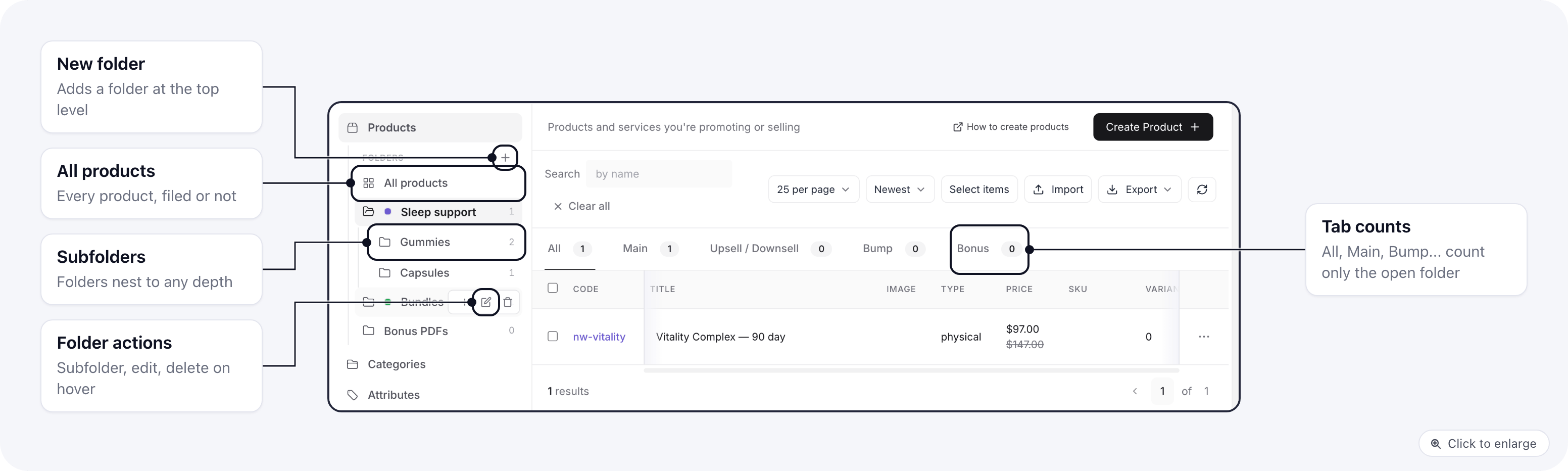Click the folder icon beside Capsules

pos(385,272)
